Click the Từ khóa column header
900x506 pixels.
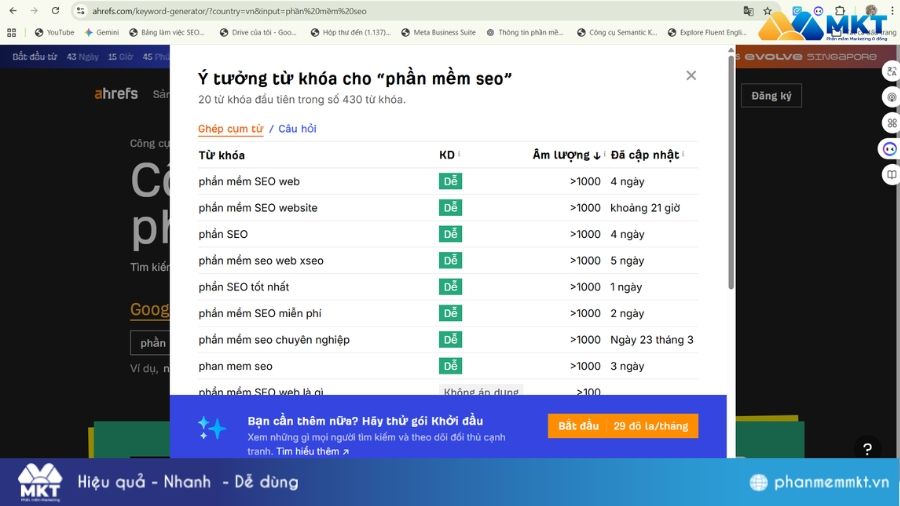pyautogui.click(x=222, y=155)
